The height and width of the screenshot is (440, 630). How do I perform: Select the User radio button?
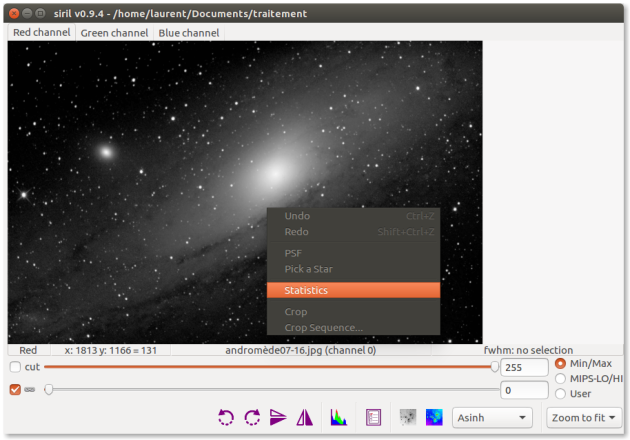tap(560, 394)
